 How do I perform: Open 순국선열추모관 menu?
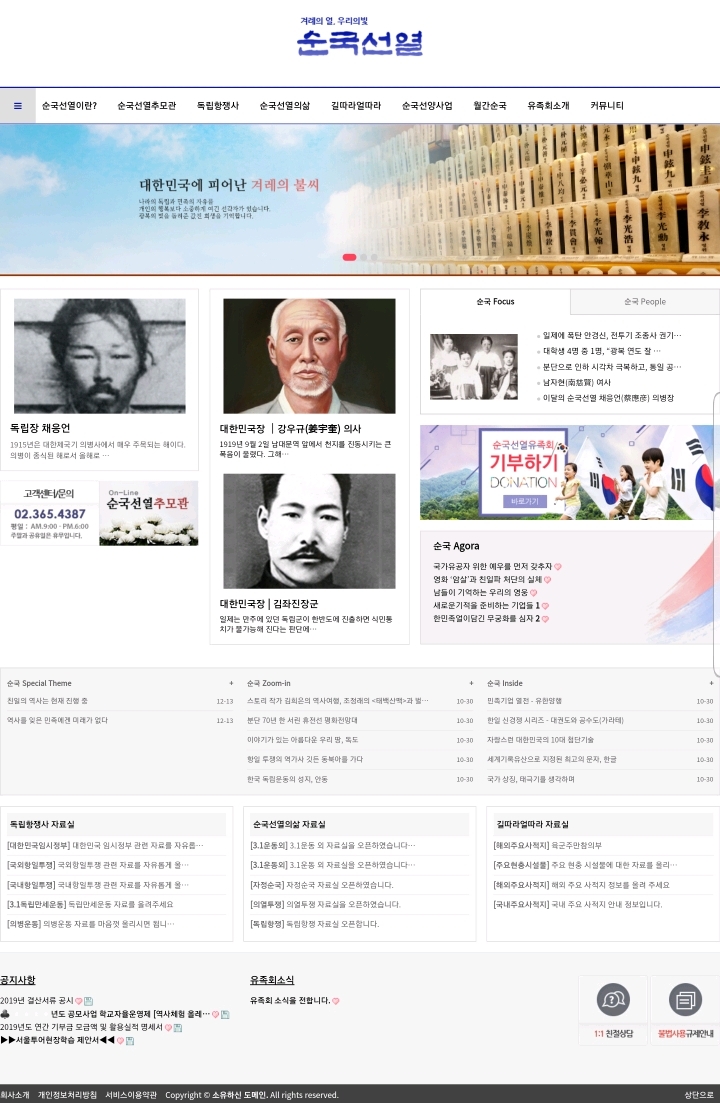click(x=146, y=106)
